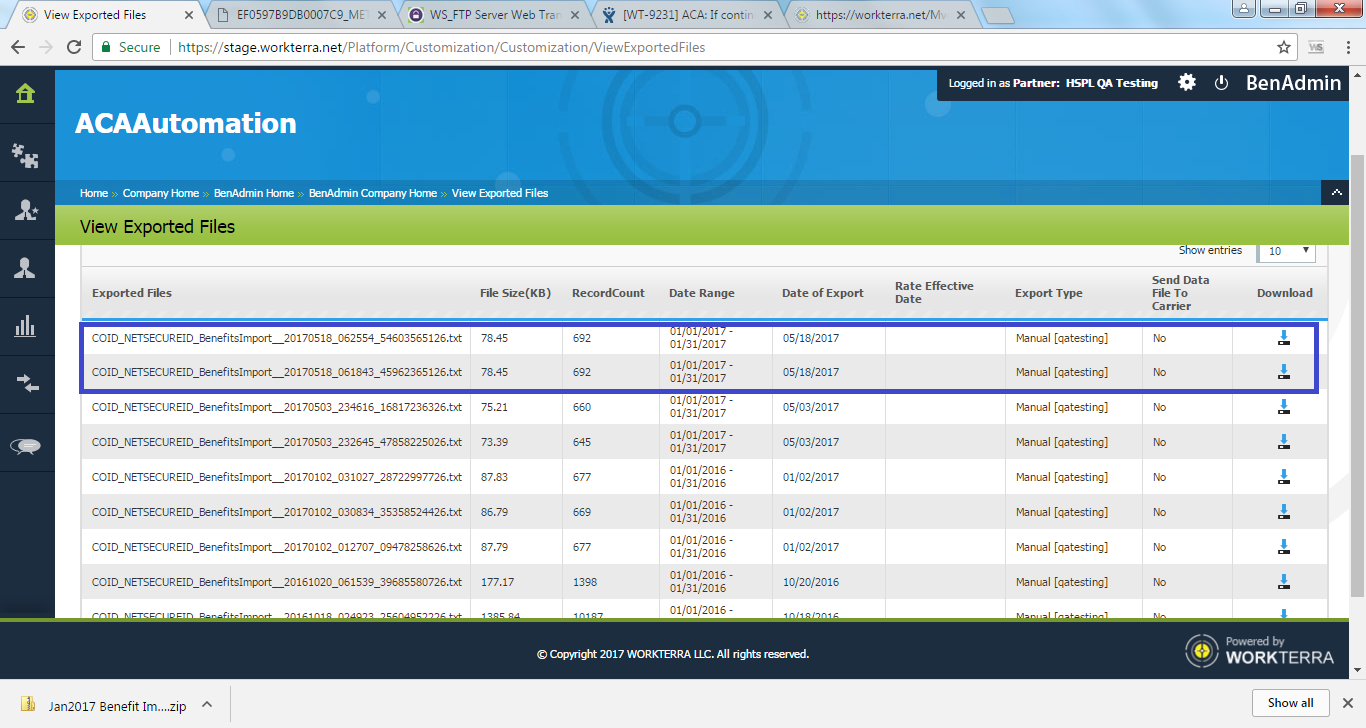Image resolution: width=1366 pixels, height=728 pixels.
Task: Open the bar chart reports sidebar icon
Action: coord(25,326)
